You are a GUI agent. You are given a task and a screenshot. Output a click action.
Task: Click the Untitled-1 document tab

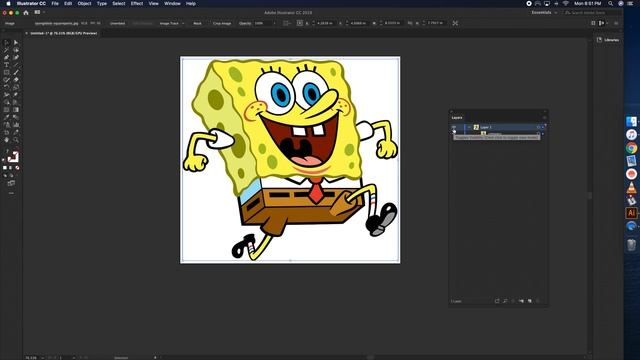[63, 33]
